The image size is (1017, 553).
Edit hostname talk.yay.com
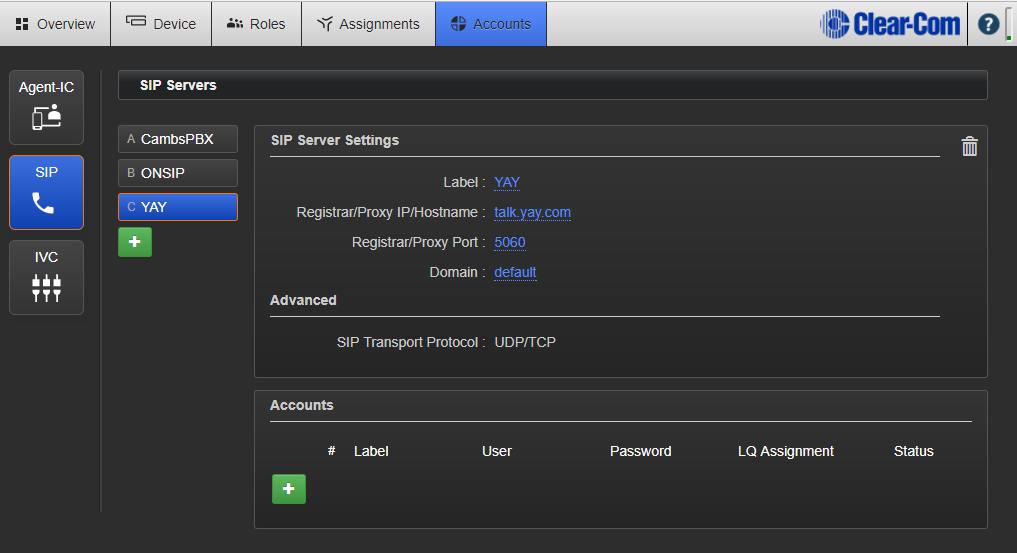532,212
